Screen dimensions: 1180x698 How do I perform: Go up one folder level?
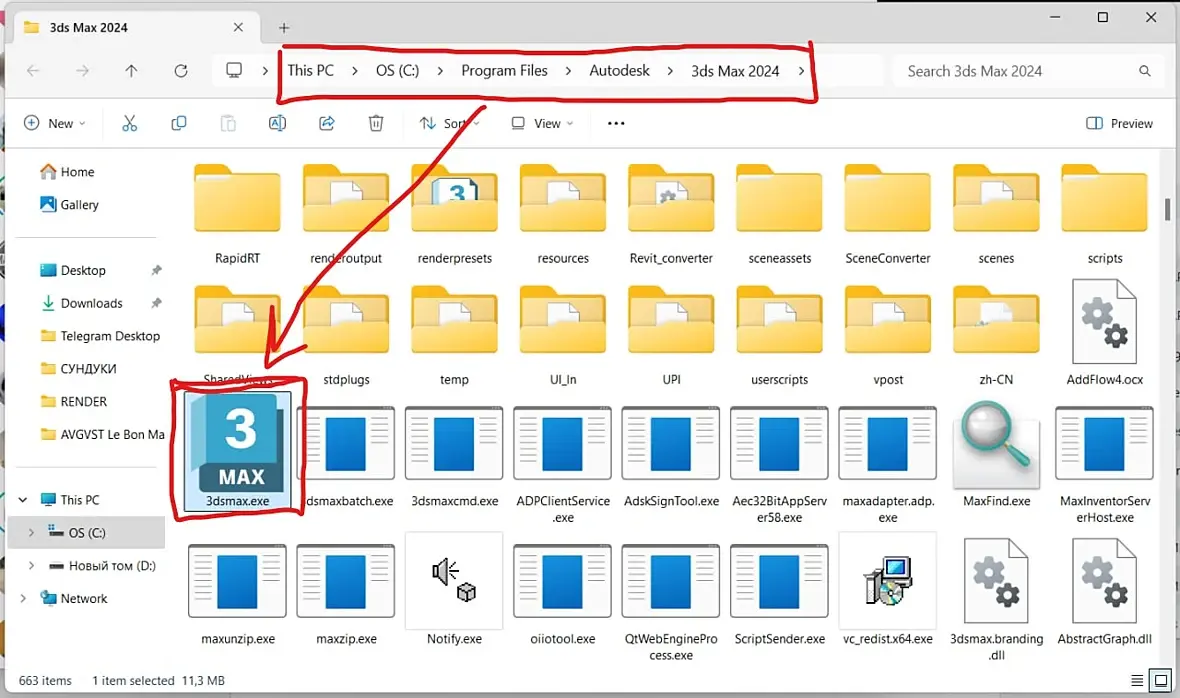tap(131, 71)
